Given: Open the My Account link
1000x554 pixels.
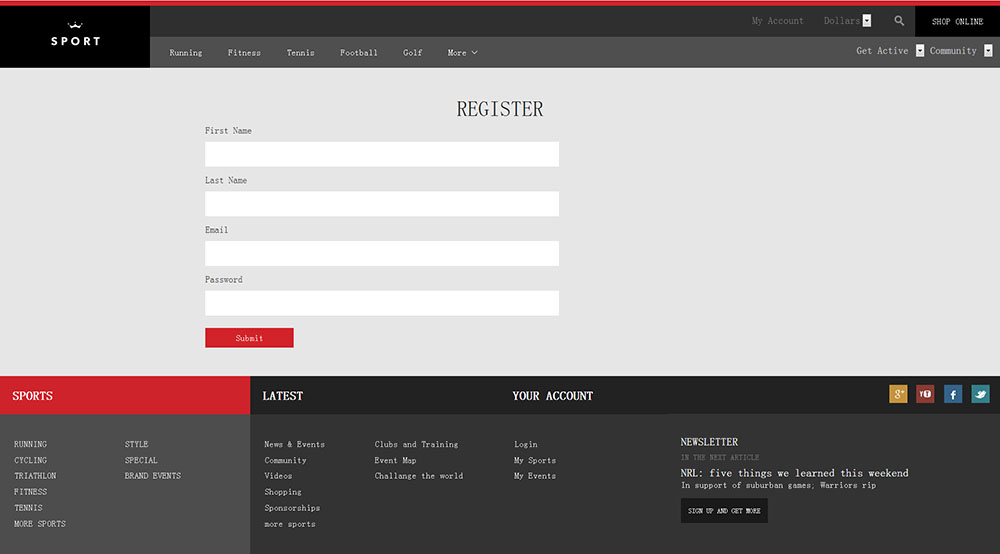Looking at the screenshot, I should (777, 21).
